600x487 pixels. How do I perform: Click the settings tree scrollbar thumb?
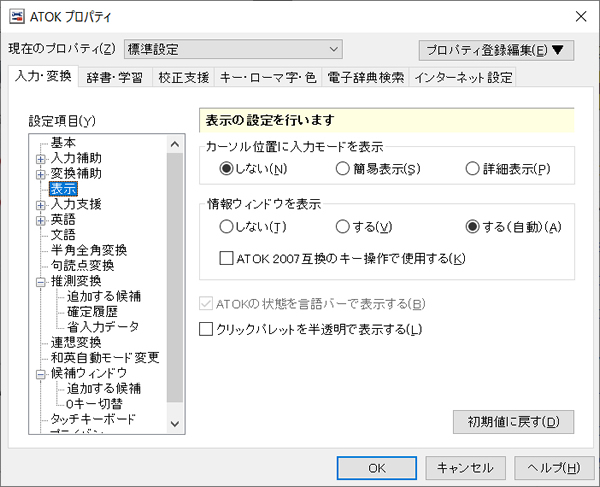tap(175, 277)
